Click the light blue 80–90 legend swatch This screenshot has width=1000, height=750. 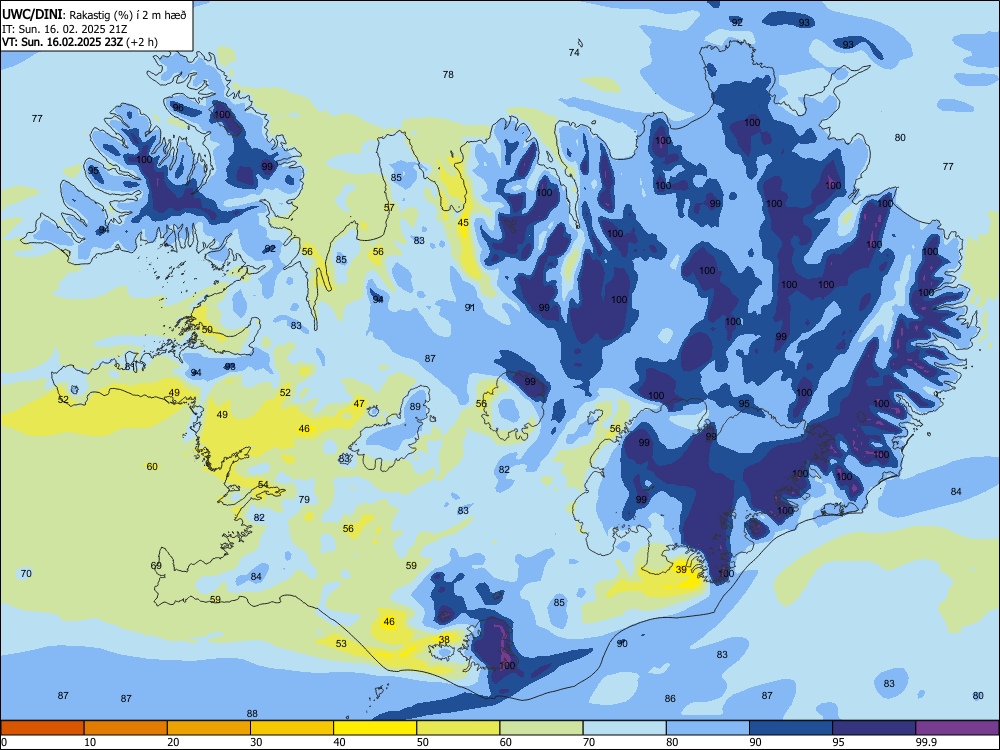coord(708,728)
